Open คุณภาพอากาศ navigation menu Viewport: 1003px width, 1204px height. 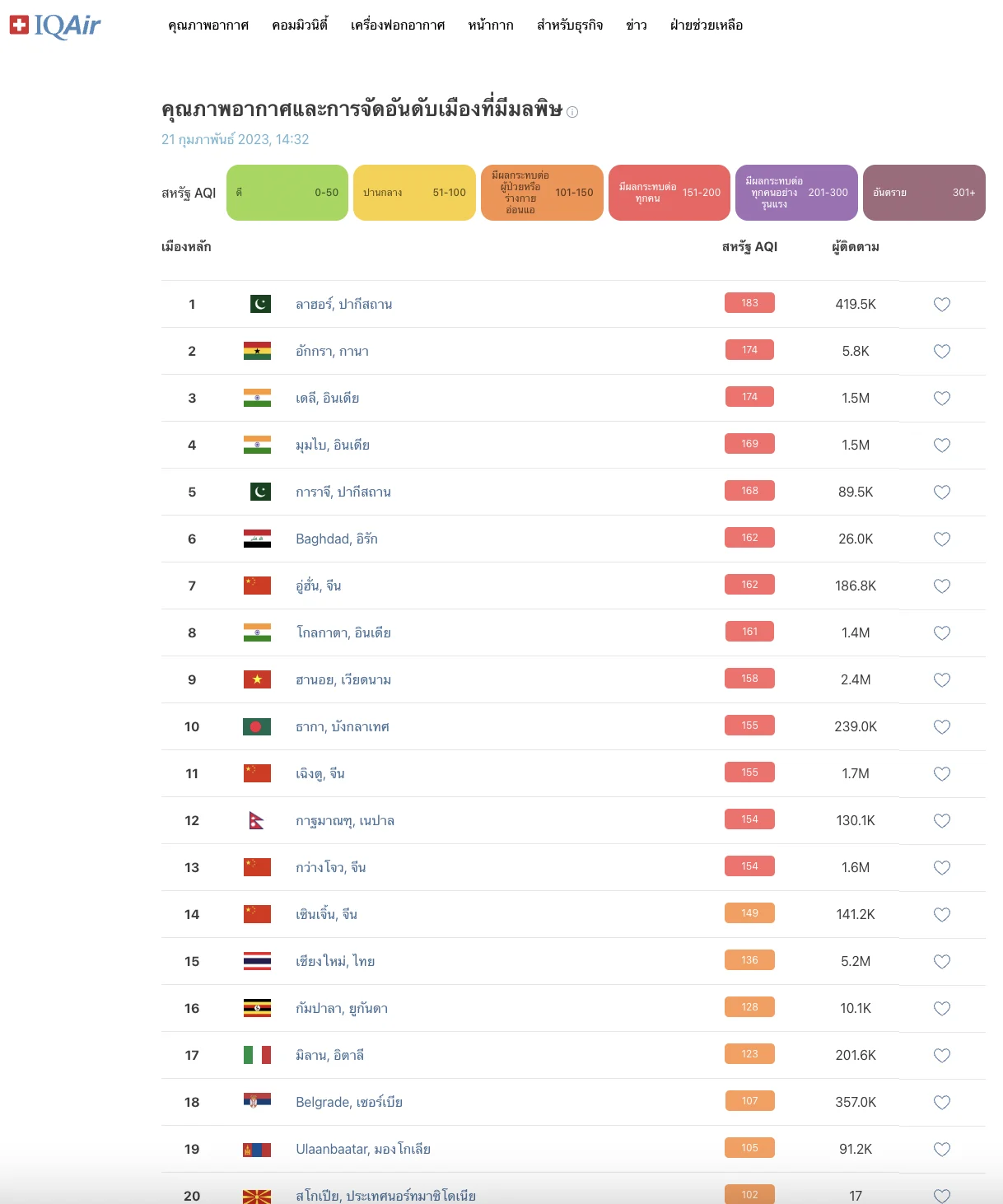[208, 26]
